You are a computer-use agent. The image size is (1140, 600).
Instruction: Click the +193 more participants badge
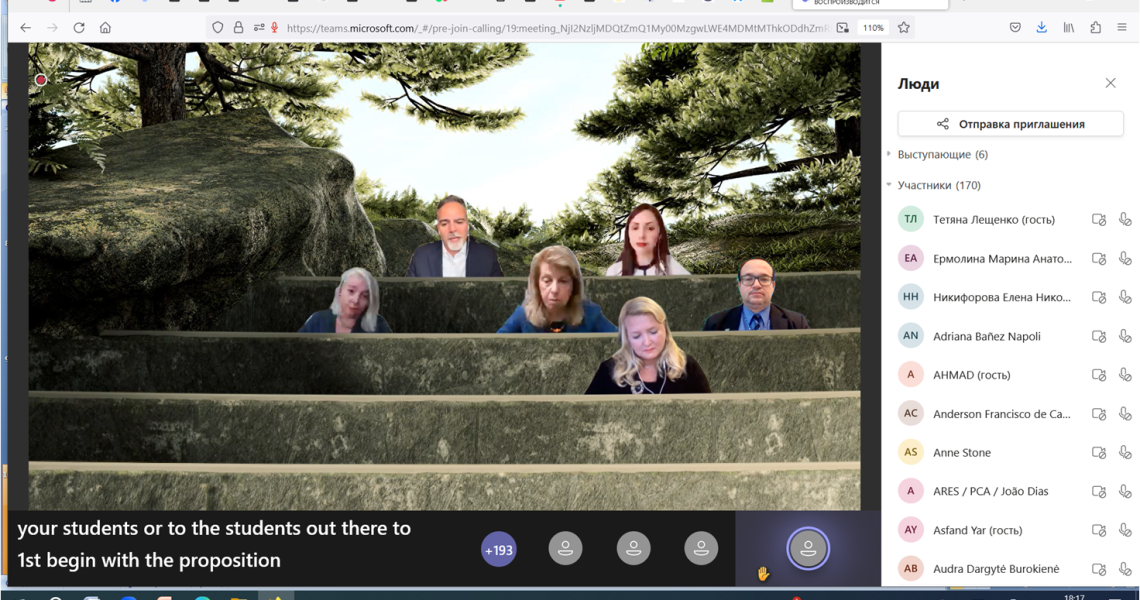click(499, 550)
